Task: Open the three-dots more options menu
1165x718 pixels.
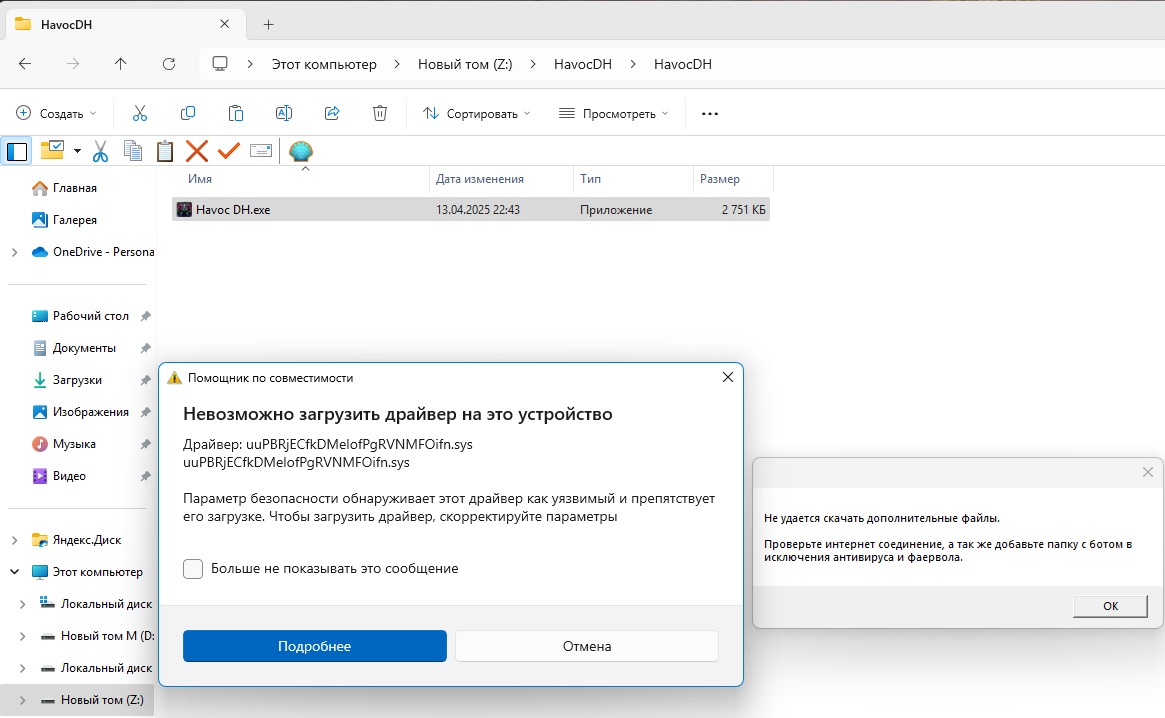Action: point(710,113)
